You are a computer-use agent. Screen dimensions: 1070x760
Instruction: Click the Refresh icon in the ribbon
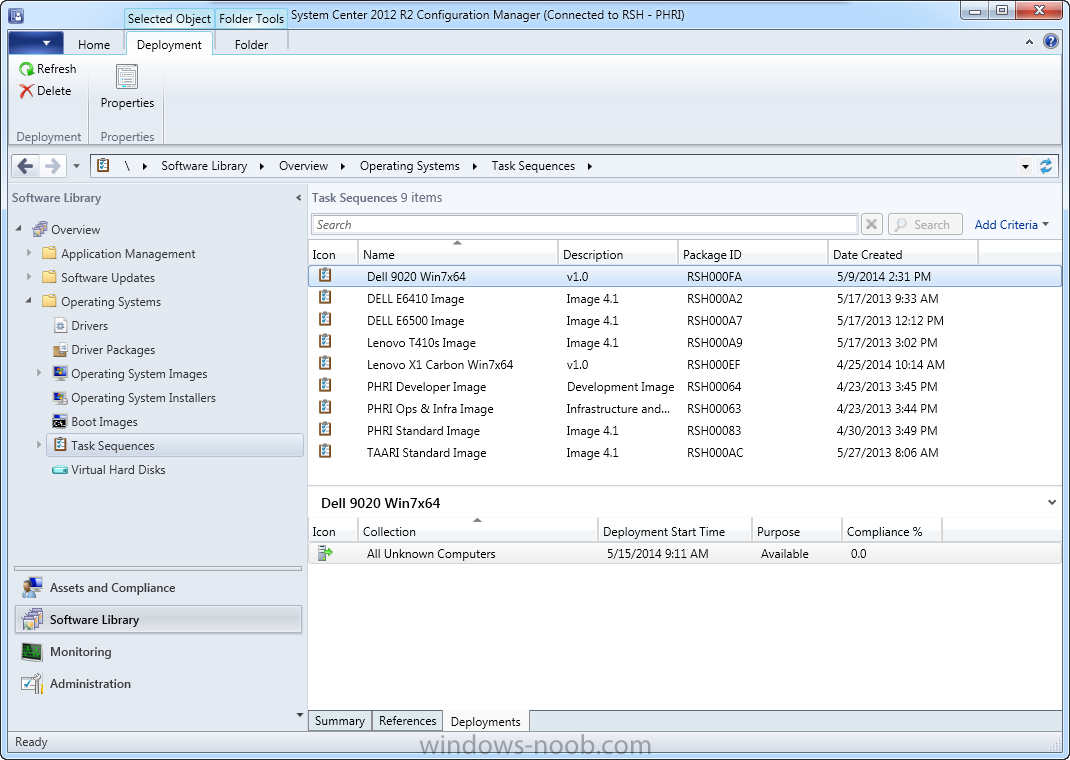(27, 69)
